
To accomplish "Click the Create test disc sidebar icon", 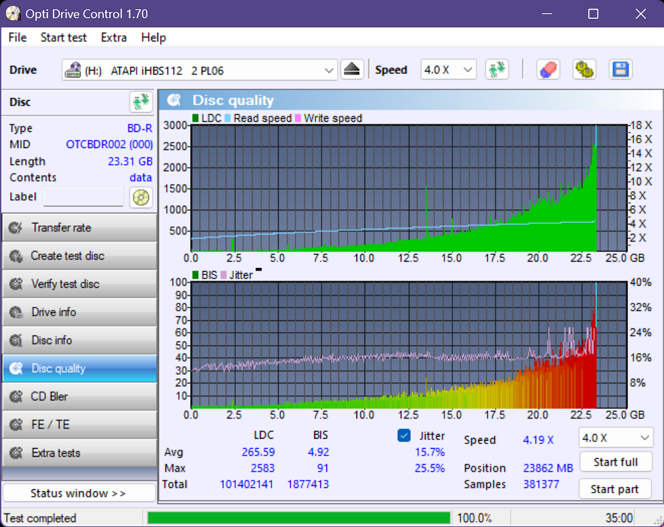I will [16, 256].
